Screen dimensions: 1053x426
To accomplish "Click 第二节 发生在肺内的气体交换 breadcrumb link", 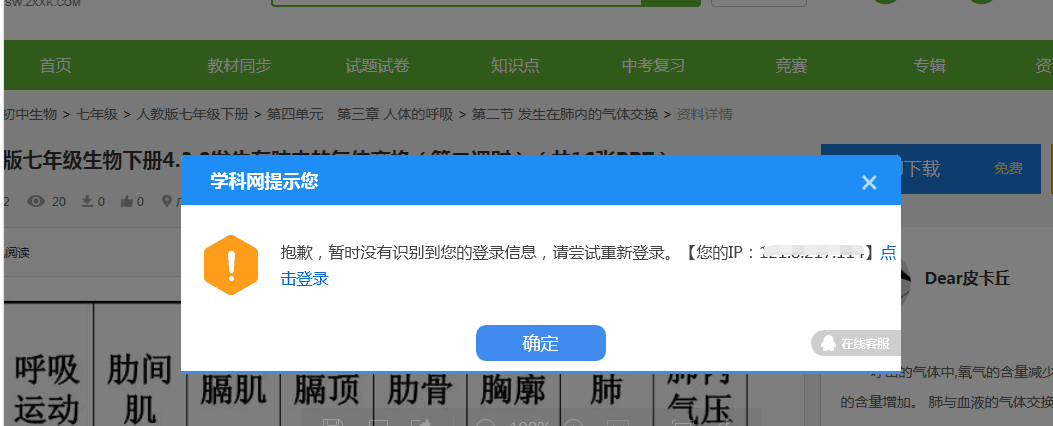I will (565, 114).
